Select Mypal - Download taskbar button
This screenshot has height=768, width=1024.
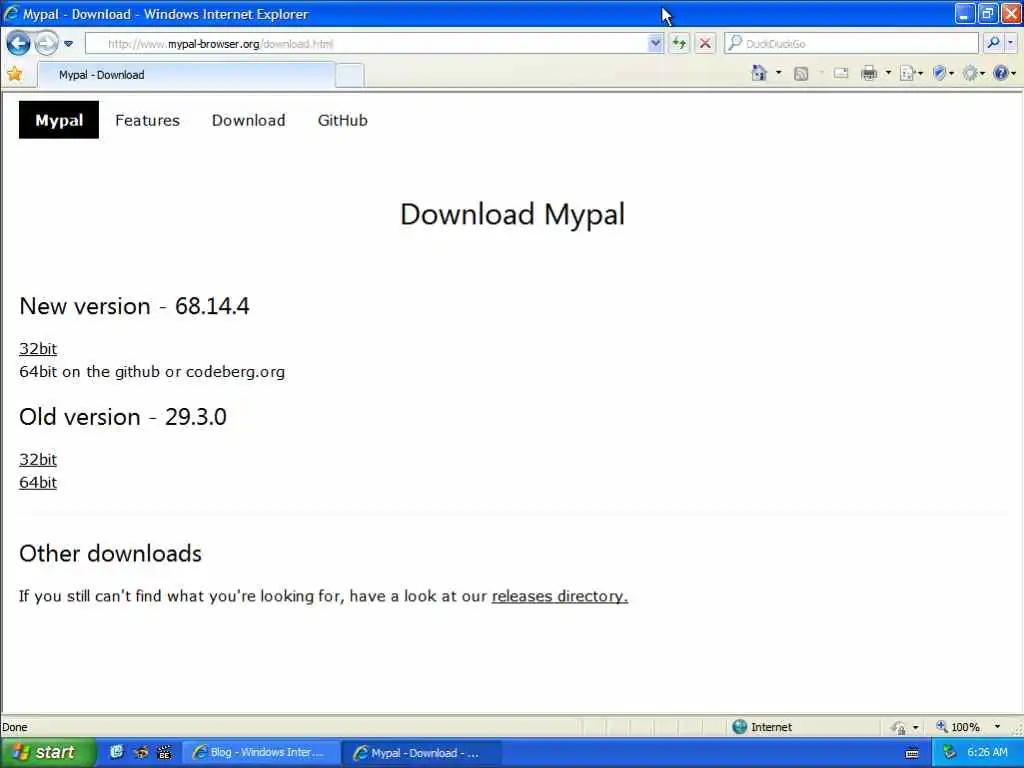click(x=422, y=753)
